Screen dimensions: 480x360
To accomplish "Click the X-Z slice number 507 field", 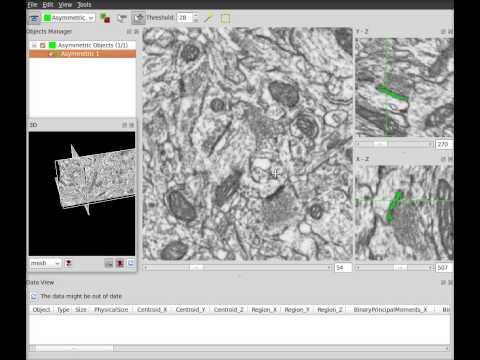I will click(x=444, y=267).
